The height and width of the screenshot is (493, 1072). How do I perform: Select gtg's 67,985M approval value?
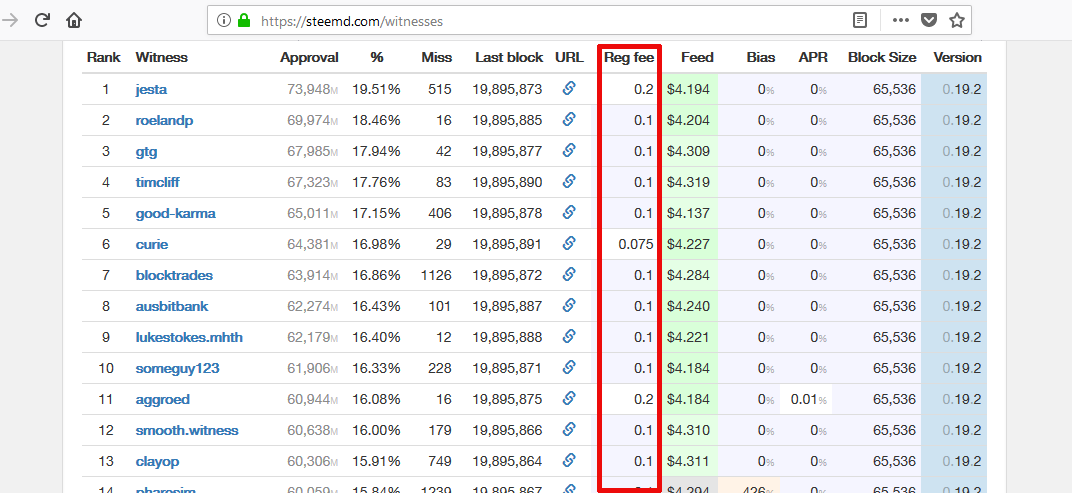point(313,152)
